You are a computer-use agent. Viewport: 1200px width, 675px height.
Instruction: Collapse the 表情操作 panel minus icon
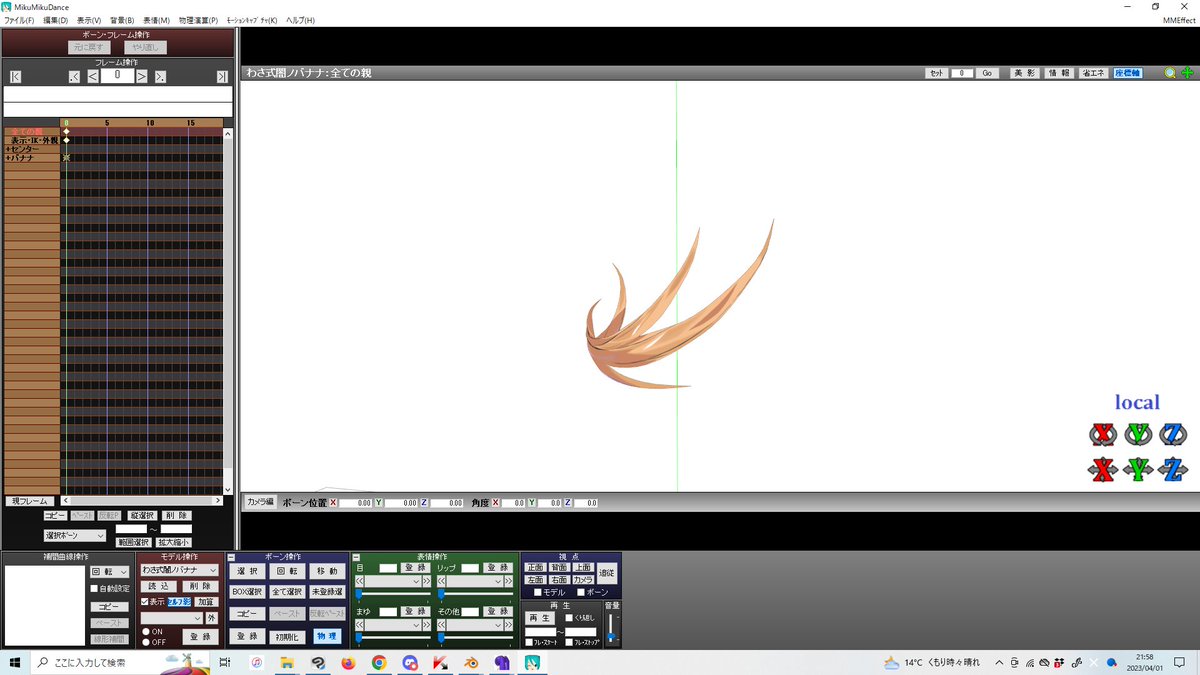point(354,557)
